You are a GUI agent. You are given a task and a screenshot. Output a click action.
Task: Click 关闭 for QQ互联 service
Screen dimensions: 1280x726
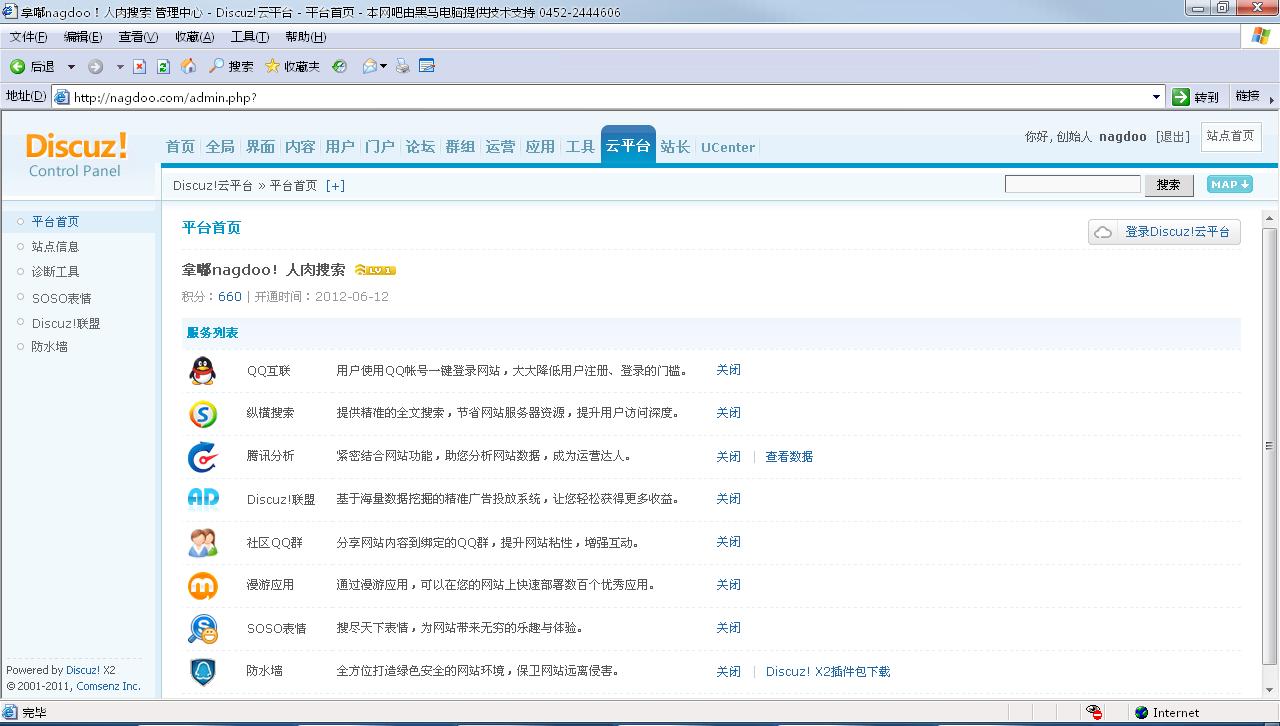(728, 370)
